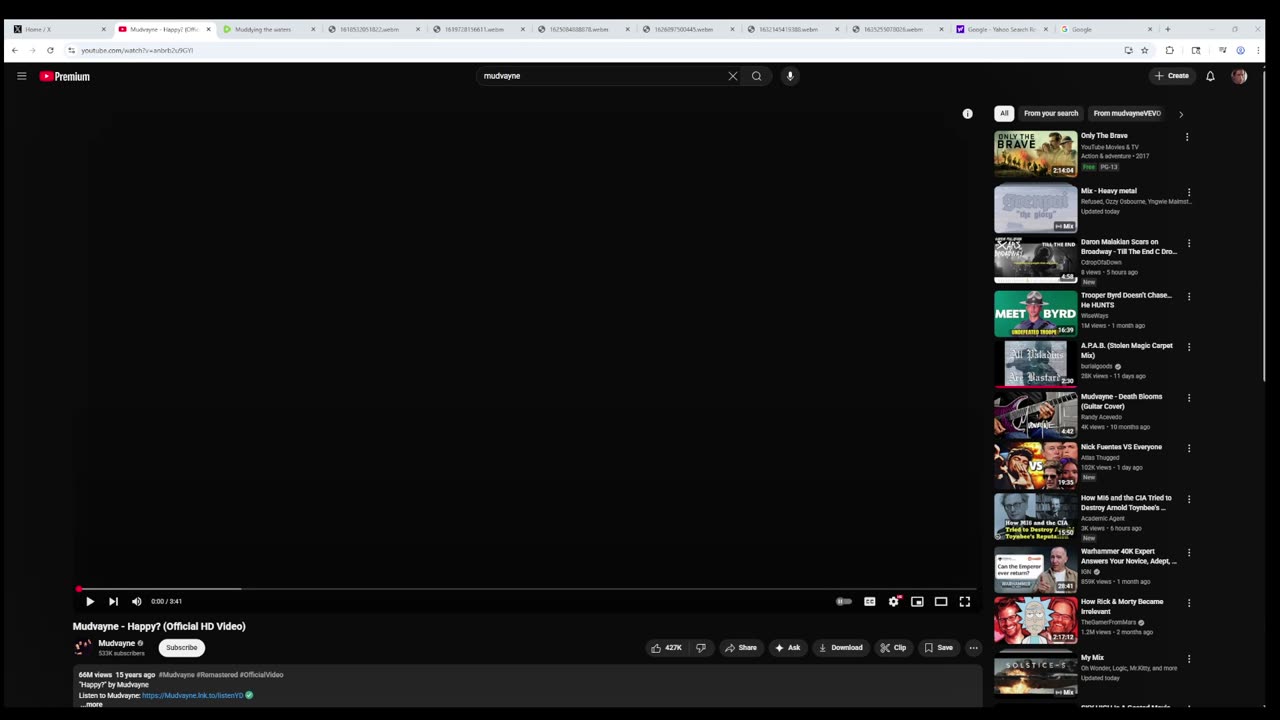1280x720 pixels.
Task: Open Mudvayne - Death Blooms Guitar Cover title
Action: [1121, 401]
